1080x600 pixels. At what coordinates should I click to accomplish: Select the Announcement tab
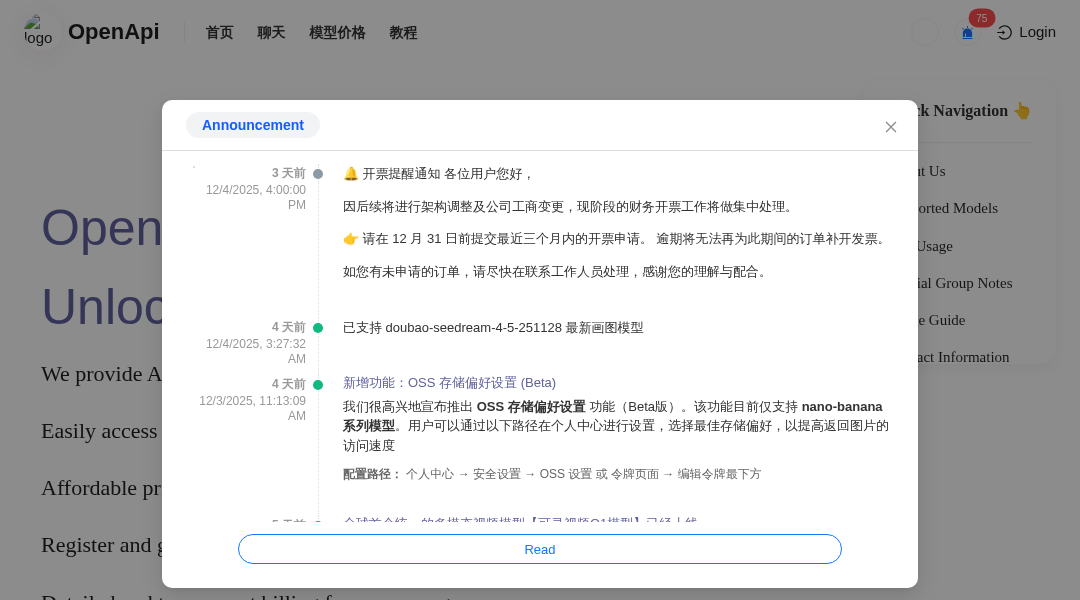(253, 125)
